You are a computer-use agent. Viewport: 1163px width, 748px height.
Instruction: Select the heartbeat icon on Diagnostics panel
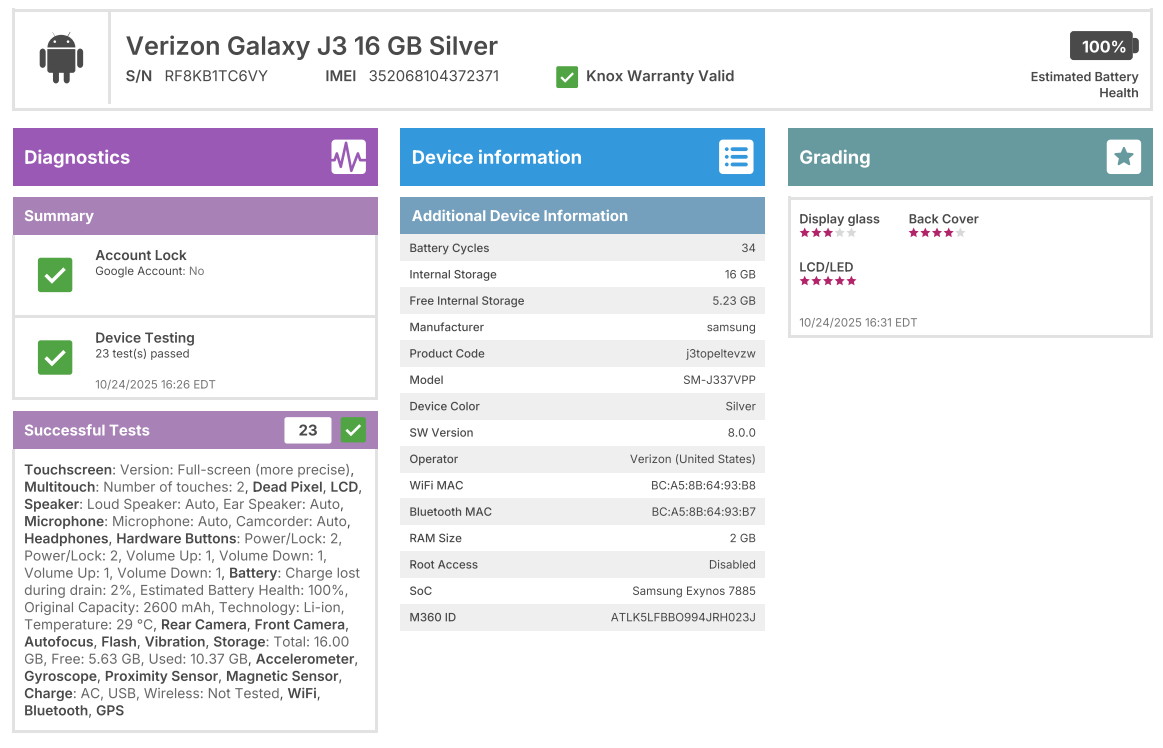point(349,156)
